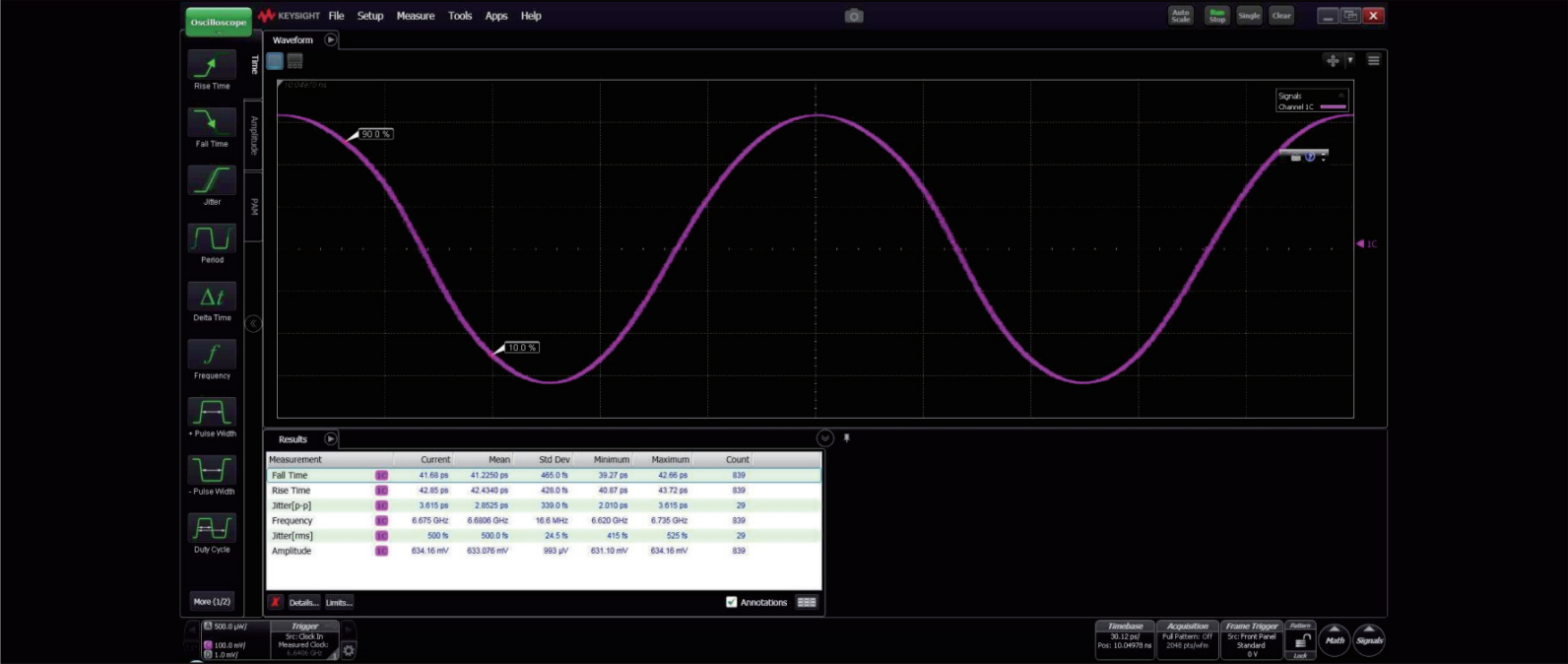The width and height of the screenshot is (1568, 664).
Task: Click the Keysight logo
Action: [x=289, y=16]
